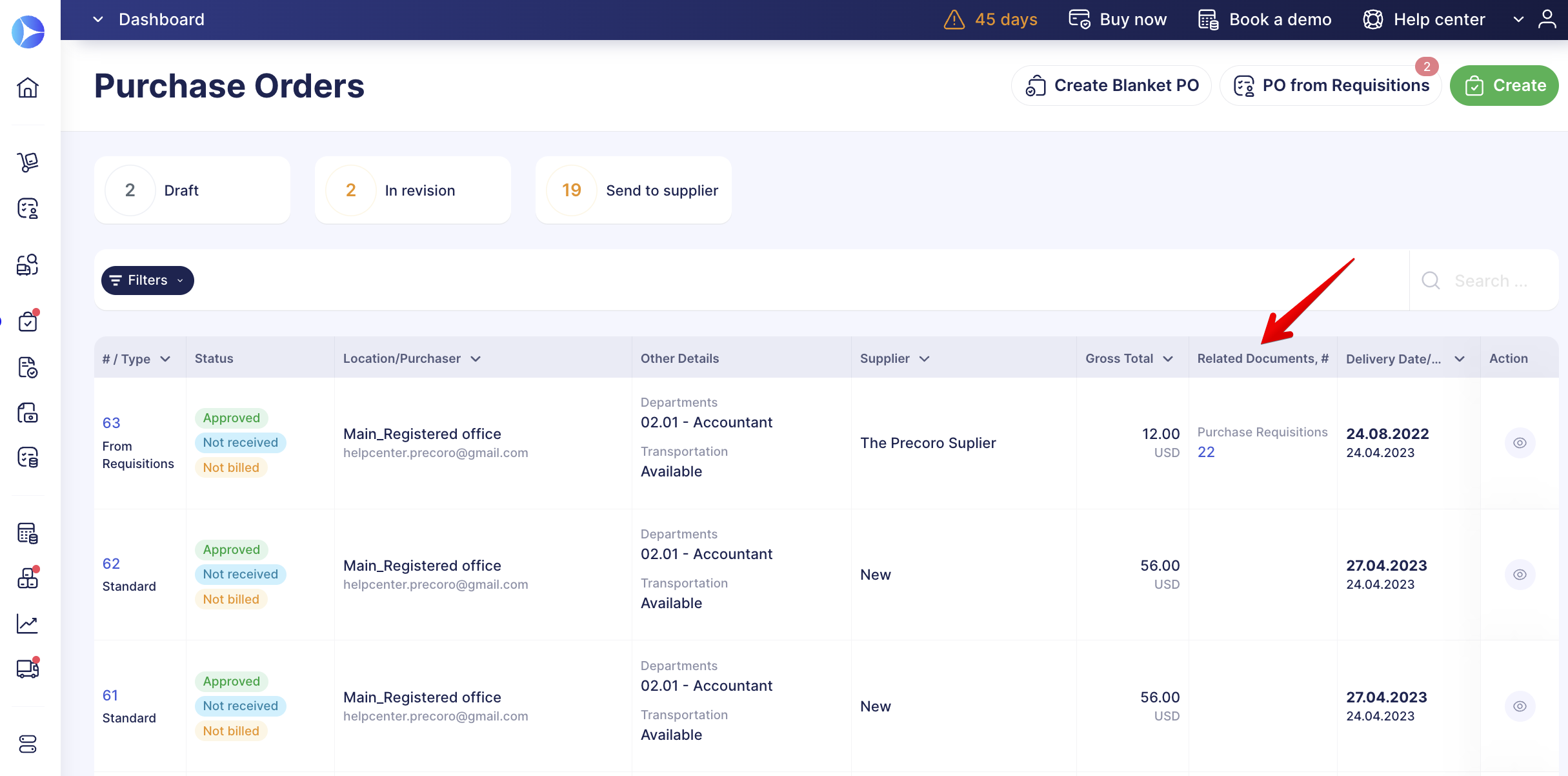1568x776 pixels.
Task: Open the Status sort chevron on # / Type column
Action: 166,358
